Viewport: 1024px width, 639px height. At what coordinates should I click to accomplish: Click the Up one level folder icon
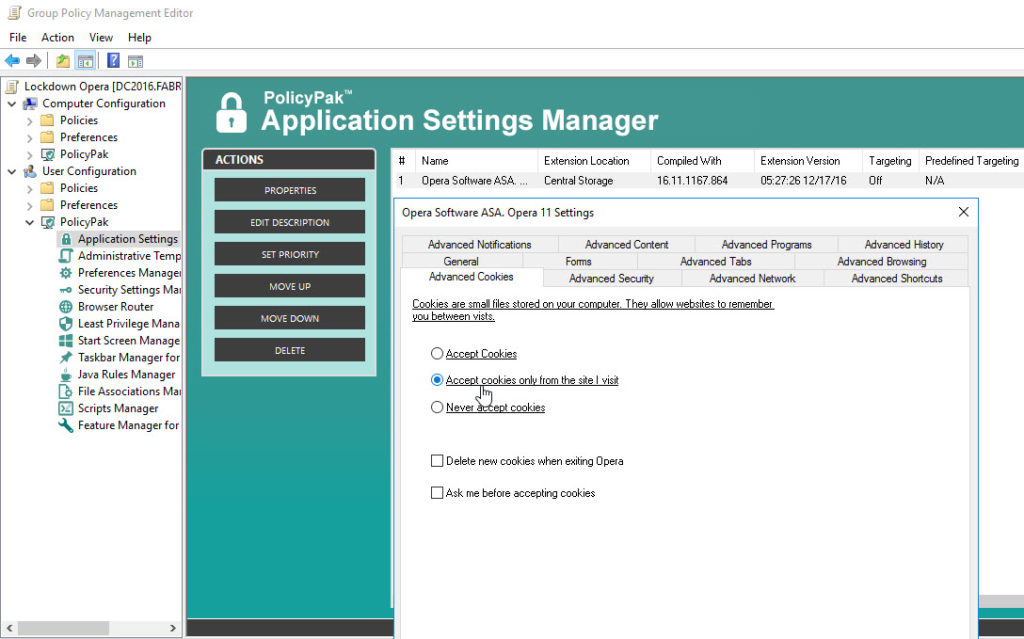63,61
